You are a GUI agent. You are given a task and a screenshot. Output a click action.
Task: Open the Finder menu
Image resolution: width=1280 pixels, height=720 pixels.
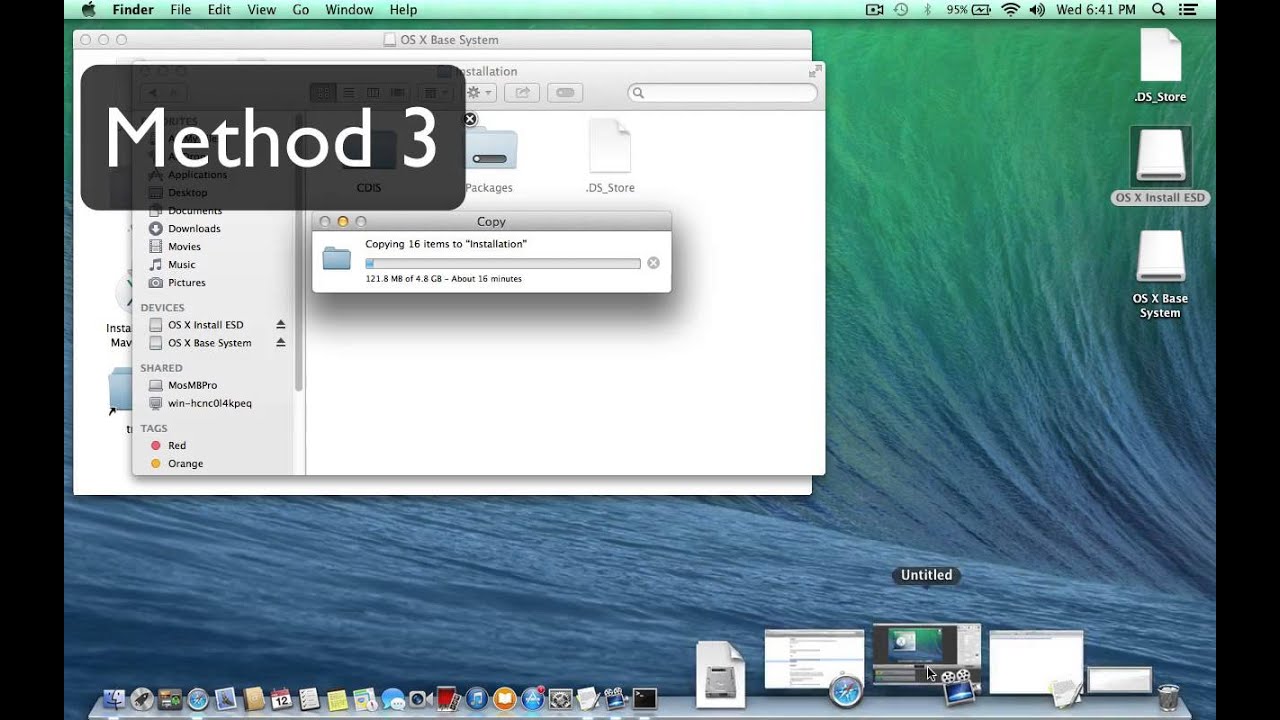pos(133,10)
